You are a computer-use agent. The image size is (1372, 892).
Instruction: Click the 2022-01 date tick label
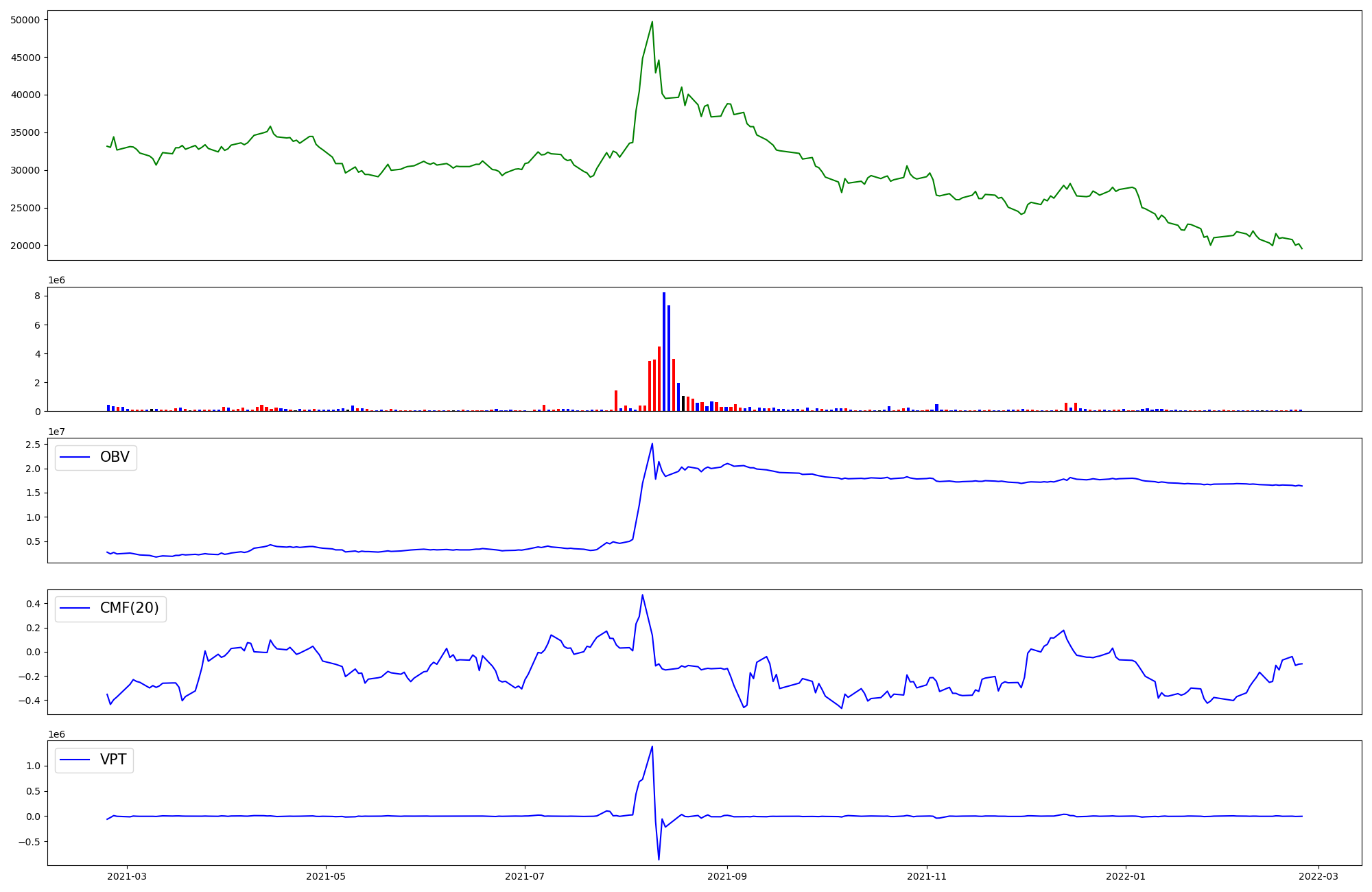point(1126,876)
